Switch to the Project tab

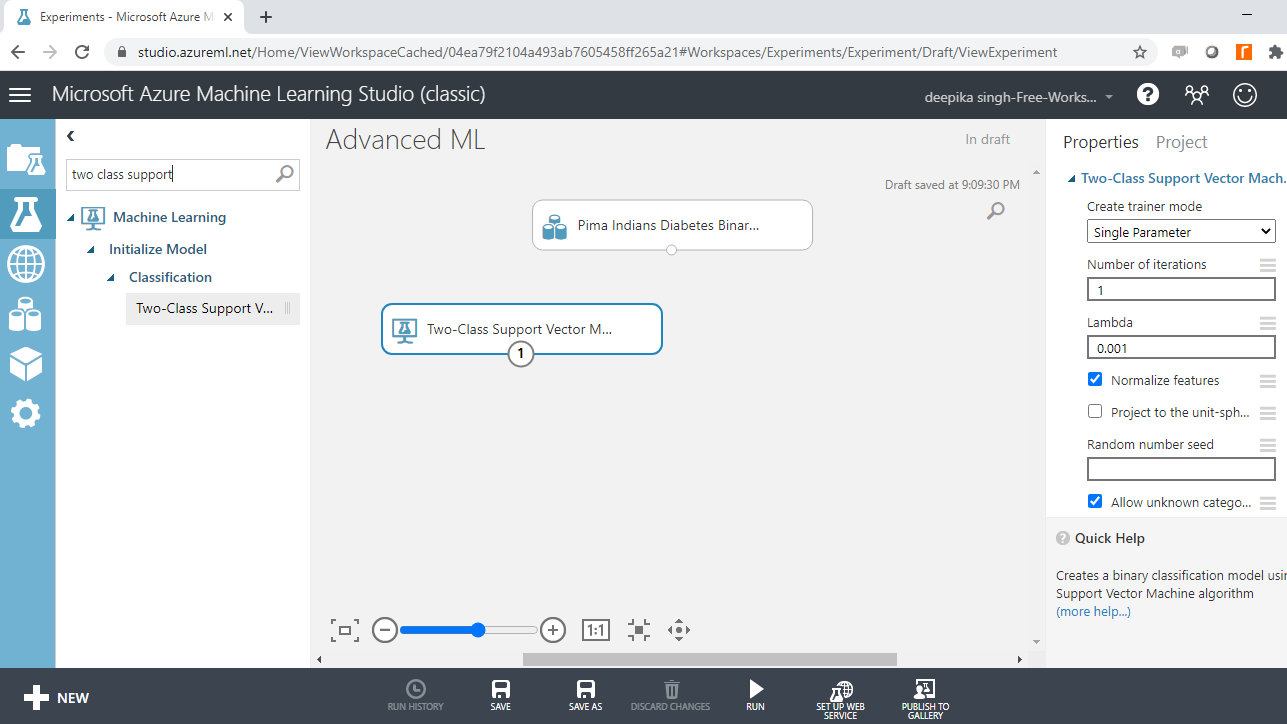coord(1182,142)
